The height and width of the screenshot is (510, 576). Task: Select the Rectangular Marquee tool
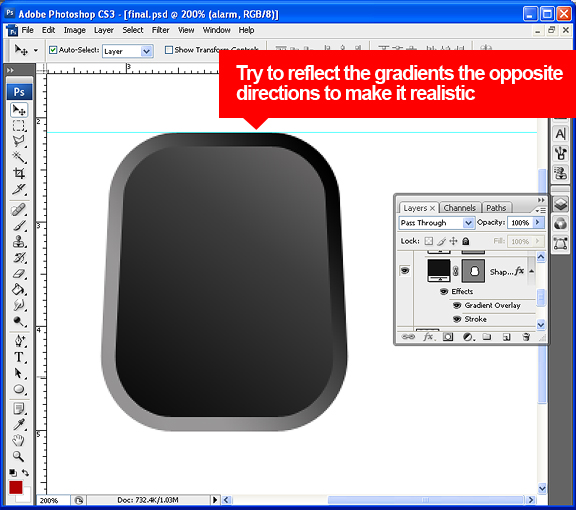pos(19,126)
